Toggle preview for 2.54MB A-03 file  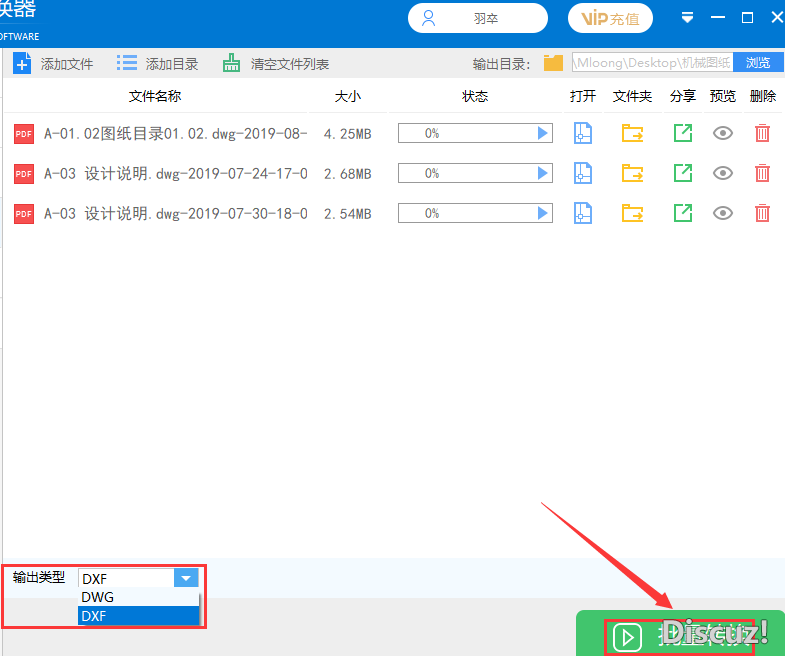point(722,213)
